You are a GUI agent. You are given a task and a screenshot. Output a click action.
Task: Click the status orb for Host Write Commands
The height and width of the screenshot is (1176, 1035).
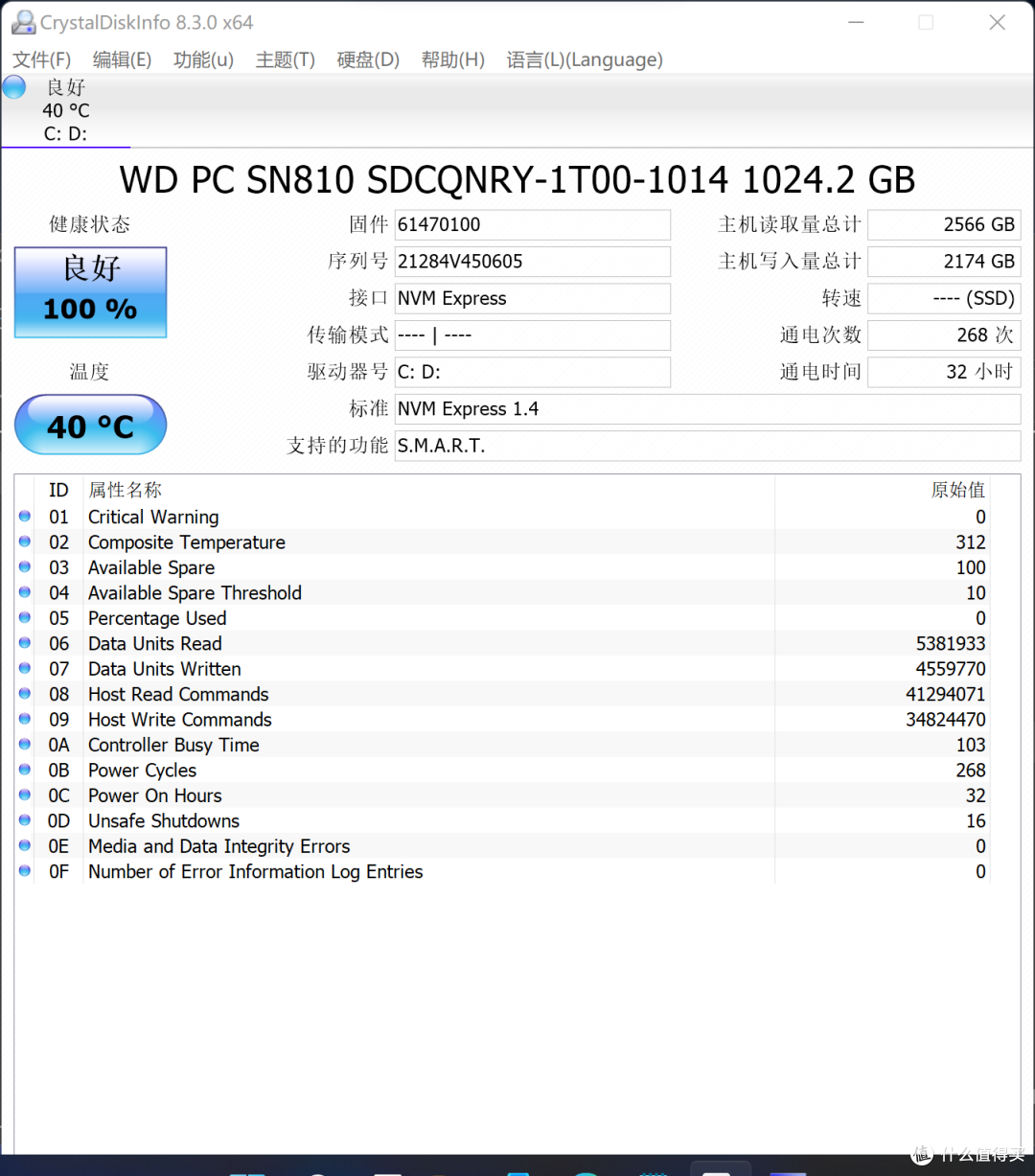25,720
